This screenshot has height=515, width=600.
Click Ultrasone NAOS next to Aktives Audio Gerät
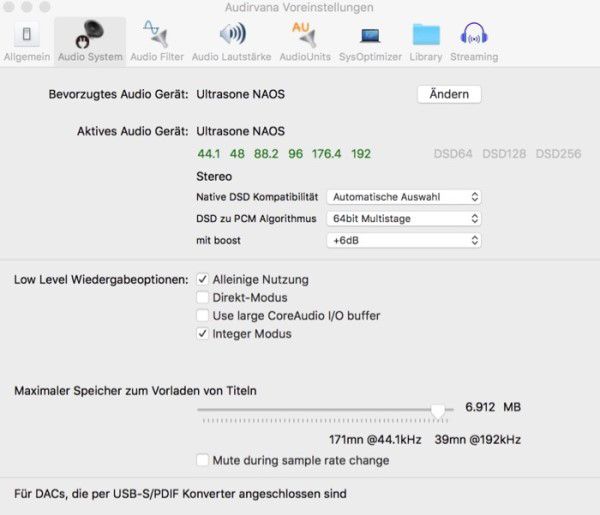[x=240, y=131]
